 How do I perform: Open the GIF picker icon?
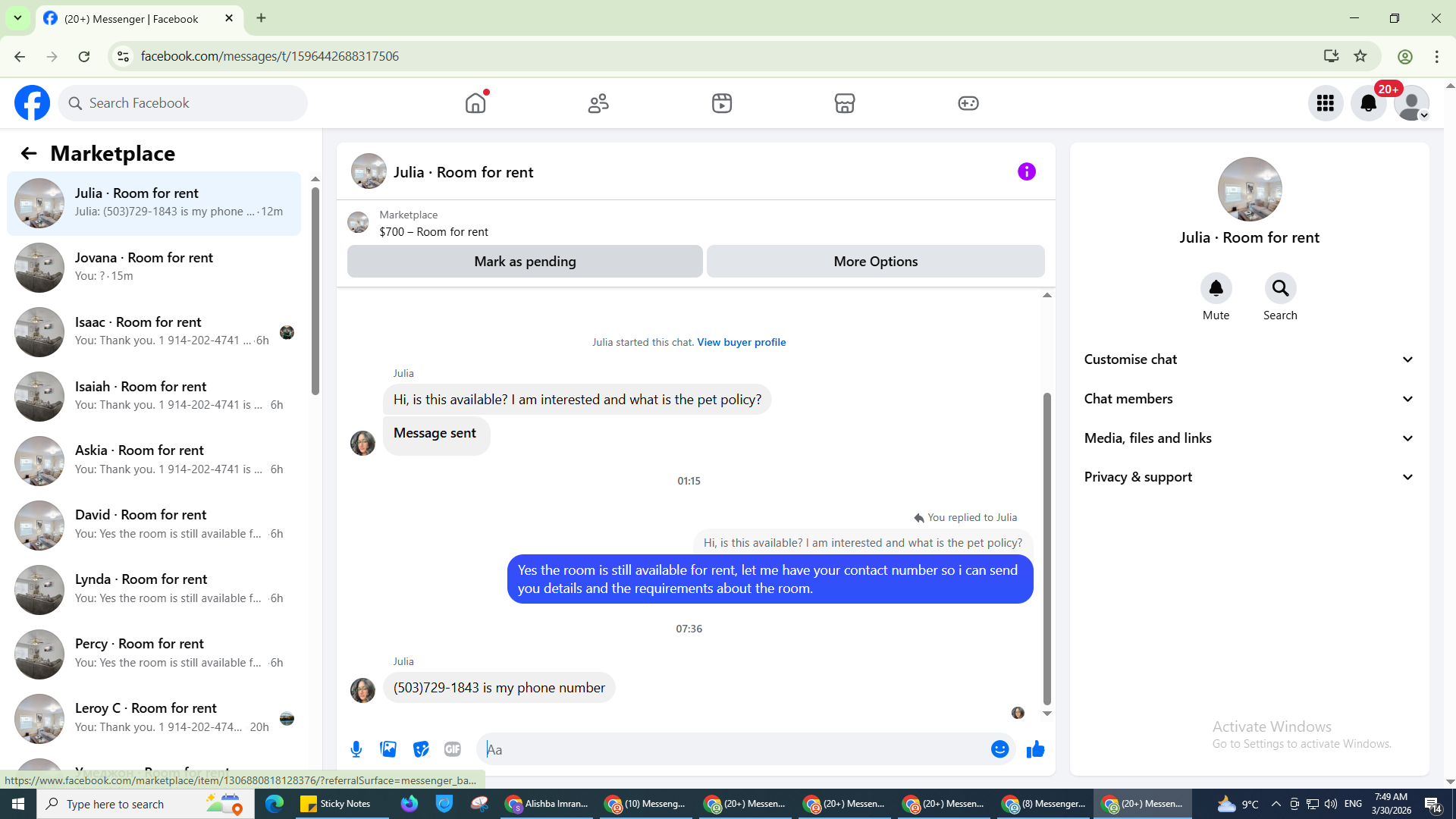(453, 749)
